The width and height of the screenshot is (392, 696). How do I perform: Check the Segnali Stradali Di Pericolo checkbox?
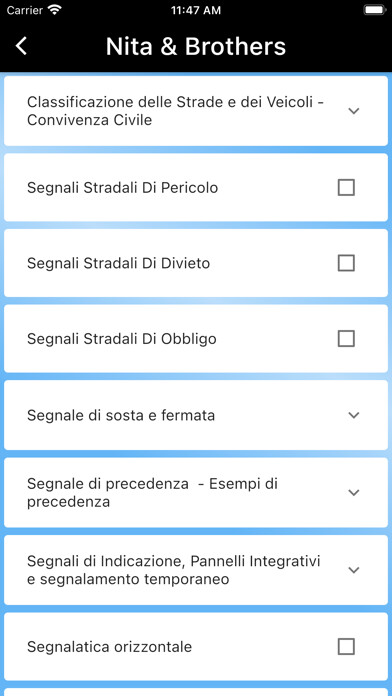[x=346, y=188]
